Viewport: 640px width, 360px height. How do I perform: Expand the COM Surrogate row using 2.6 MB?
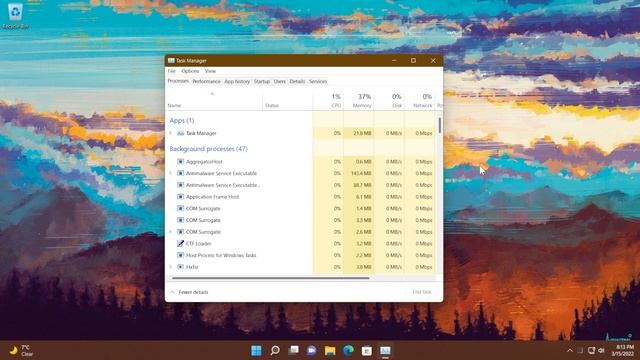(x=171, y=231)
